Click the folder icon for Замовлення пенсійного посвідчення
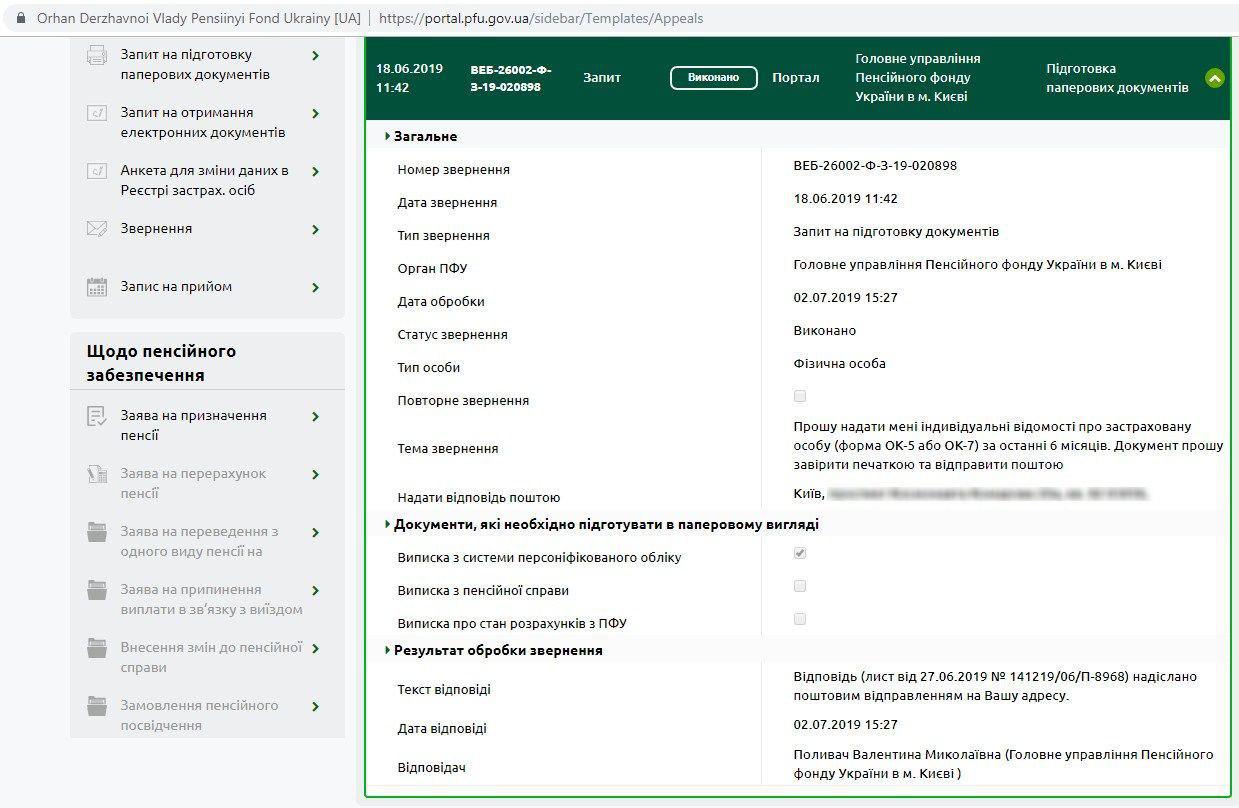Image resolution: width=1239 pixels, height=808 pixels. pos(96,706)
